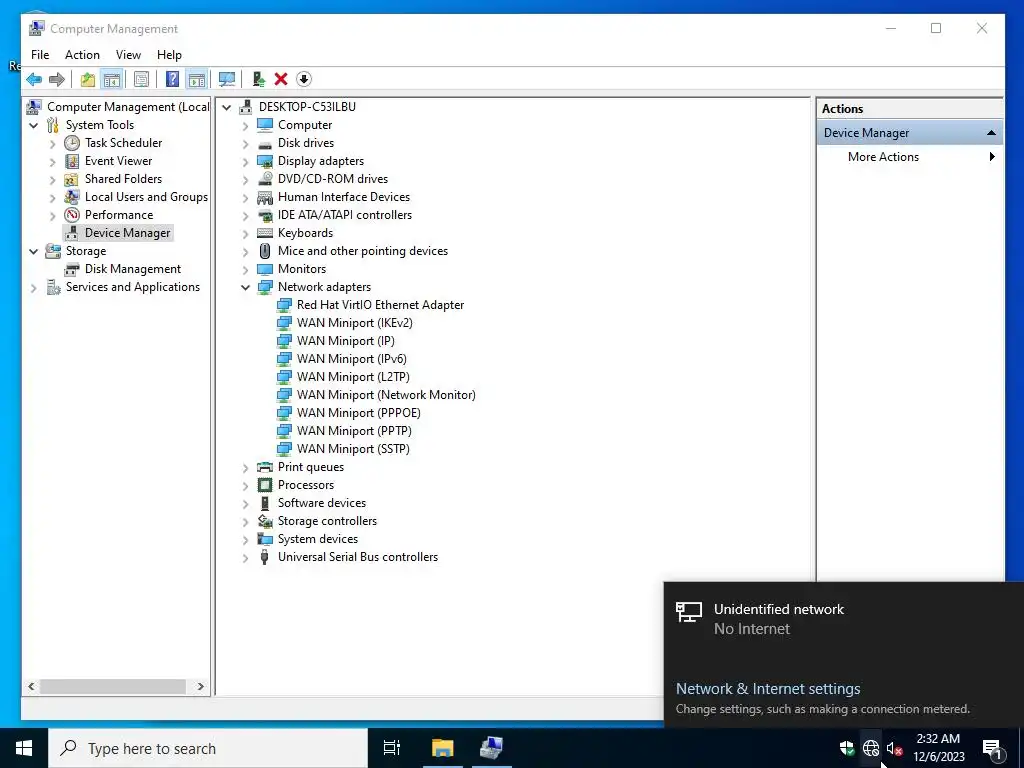Open the Help menu

tap(169, 55)
